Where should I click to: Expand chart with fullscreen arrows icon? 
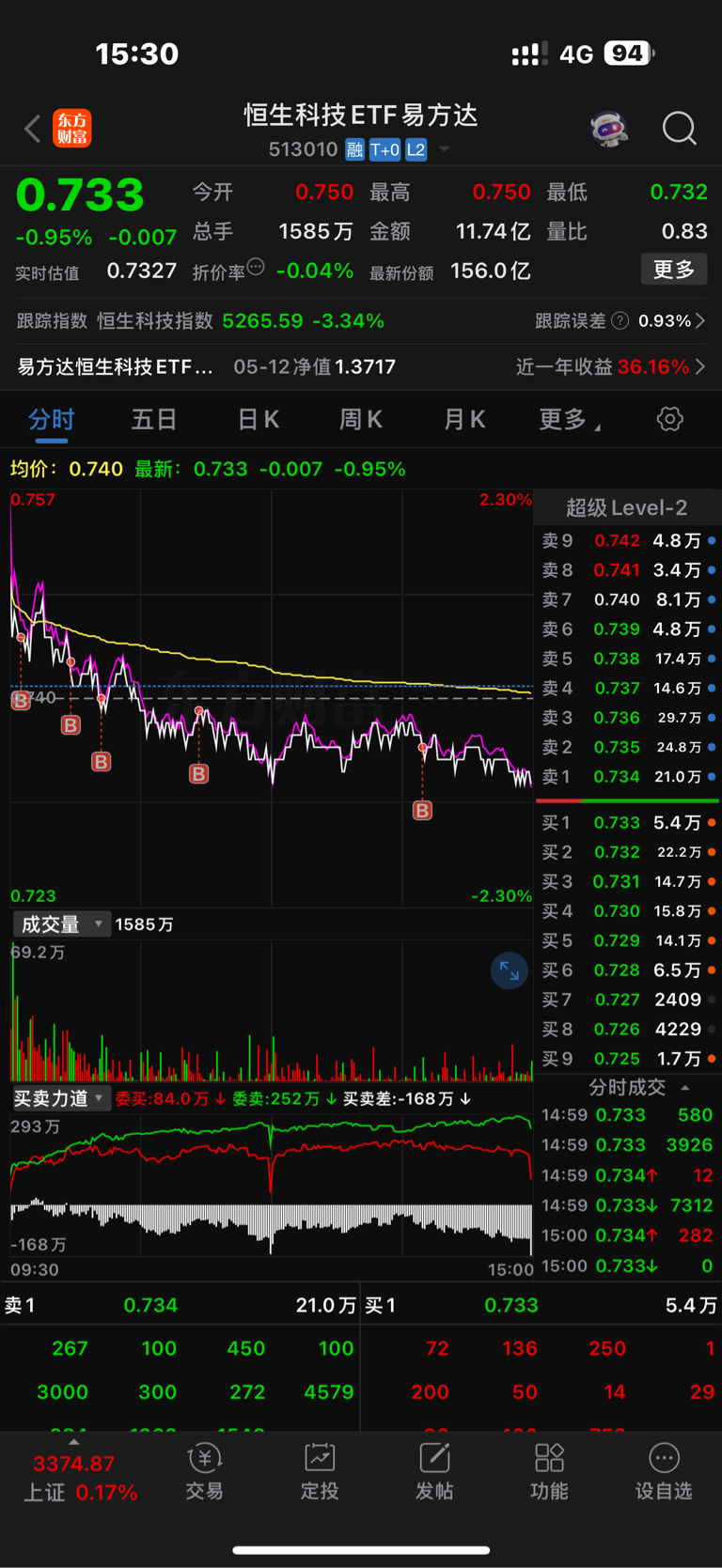click(509, 970)
